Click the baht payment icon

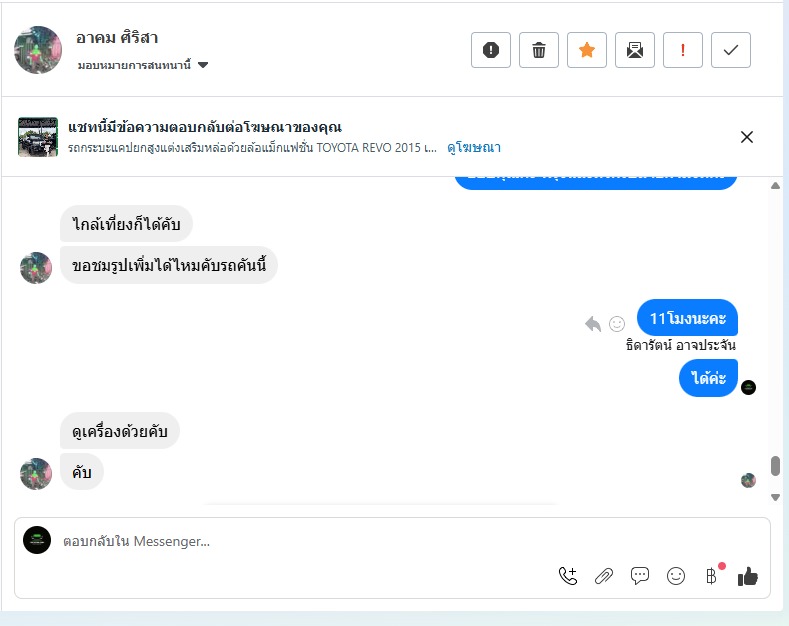click(x=711, y=576)
